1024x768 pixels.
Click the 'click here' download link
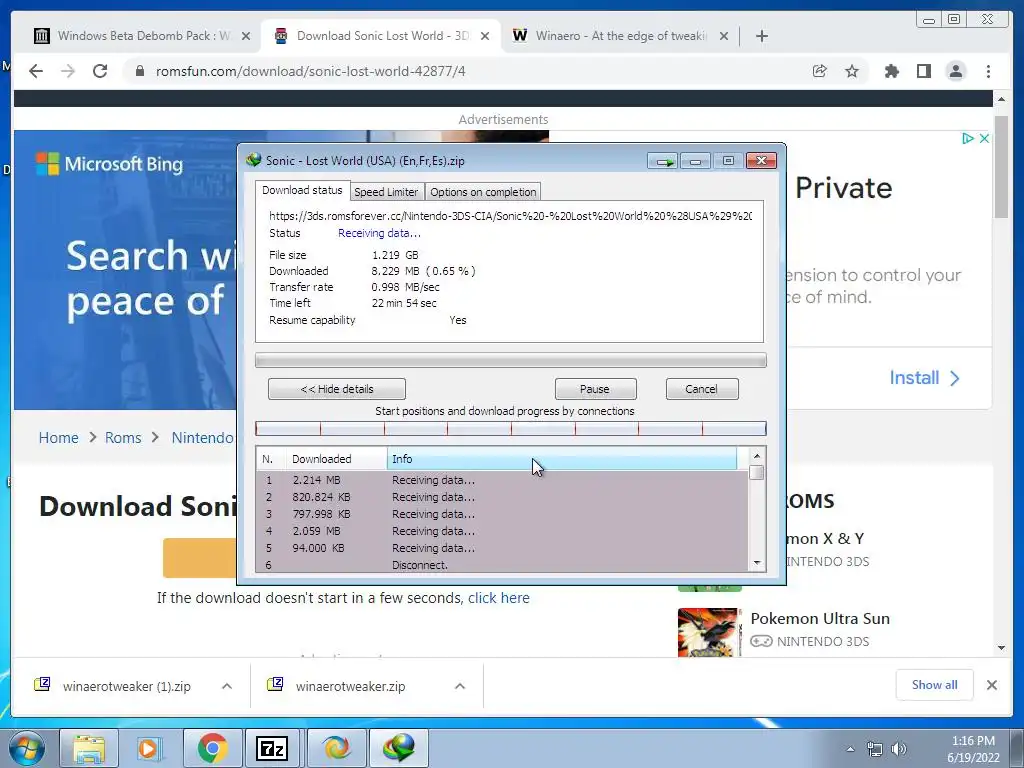click(498, 598)
